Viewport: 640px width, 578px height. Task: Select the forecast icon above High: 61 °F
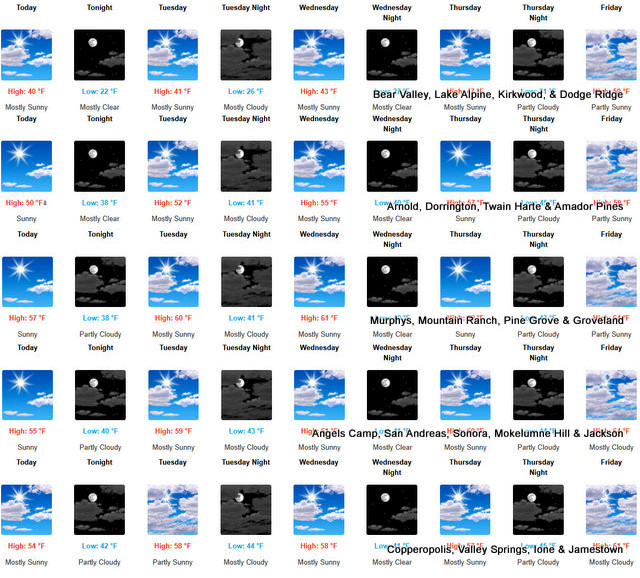click(319, 282)
